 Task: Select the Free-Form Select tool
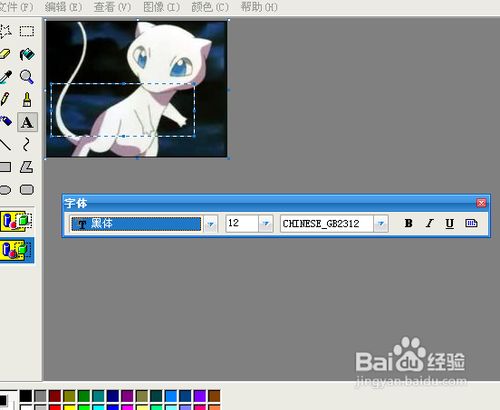[5, 31]
